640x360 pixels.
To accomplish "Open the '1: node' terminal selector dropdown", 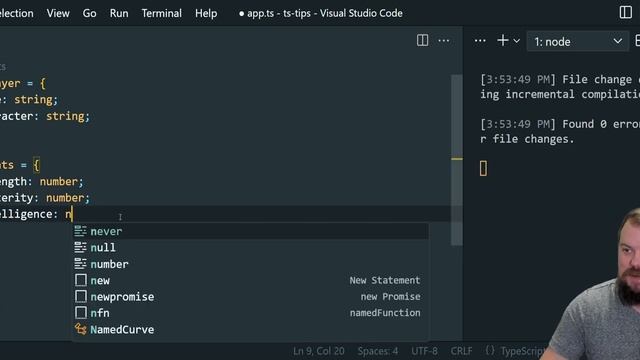I will [578, 41].
